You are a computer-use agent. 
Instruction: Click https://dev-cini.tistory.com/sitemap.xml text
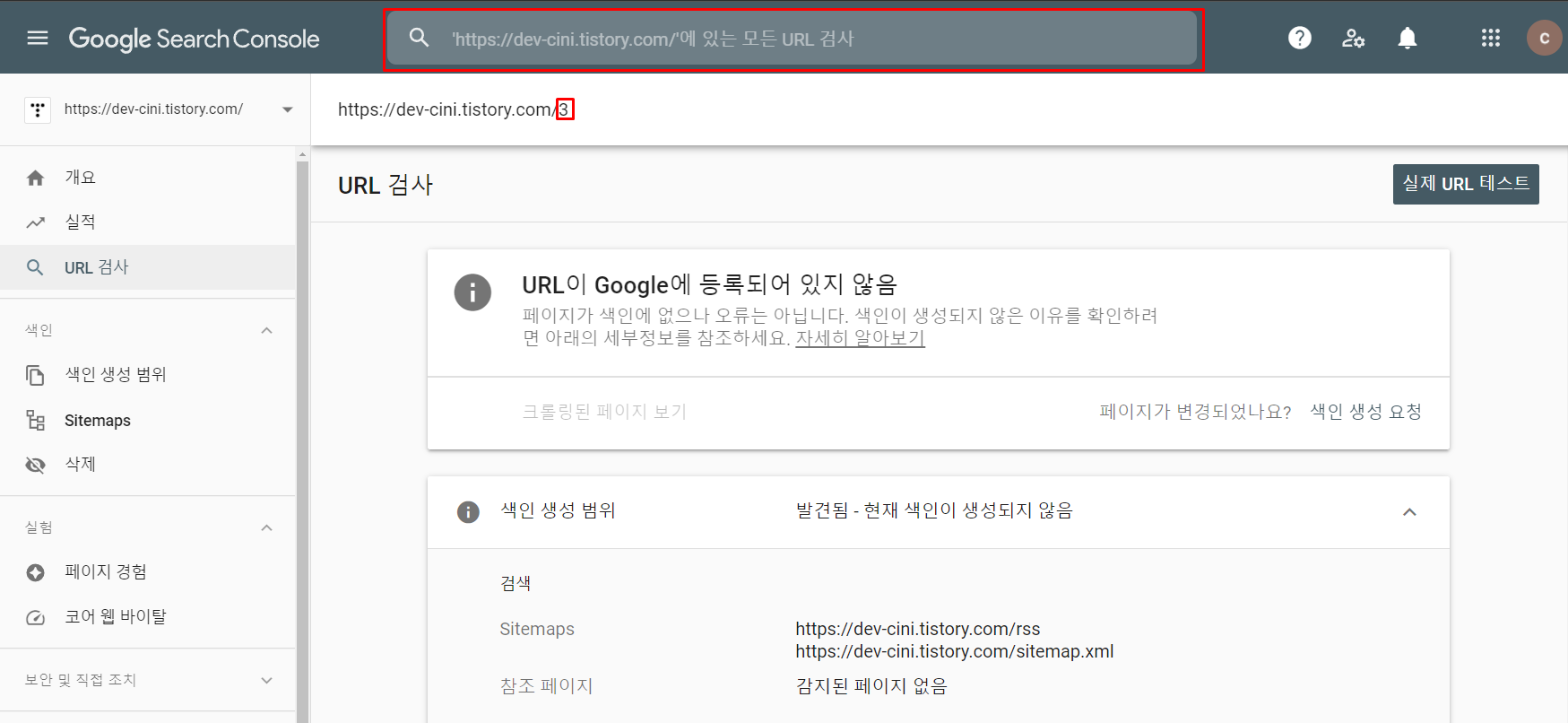click(x=955, y=651)
